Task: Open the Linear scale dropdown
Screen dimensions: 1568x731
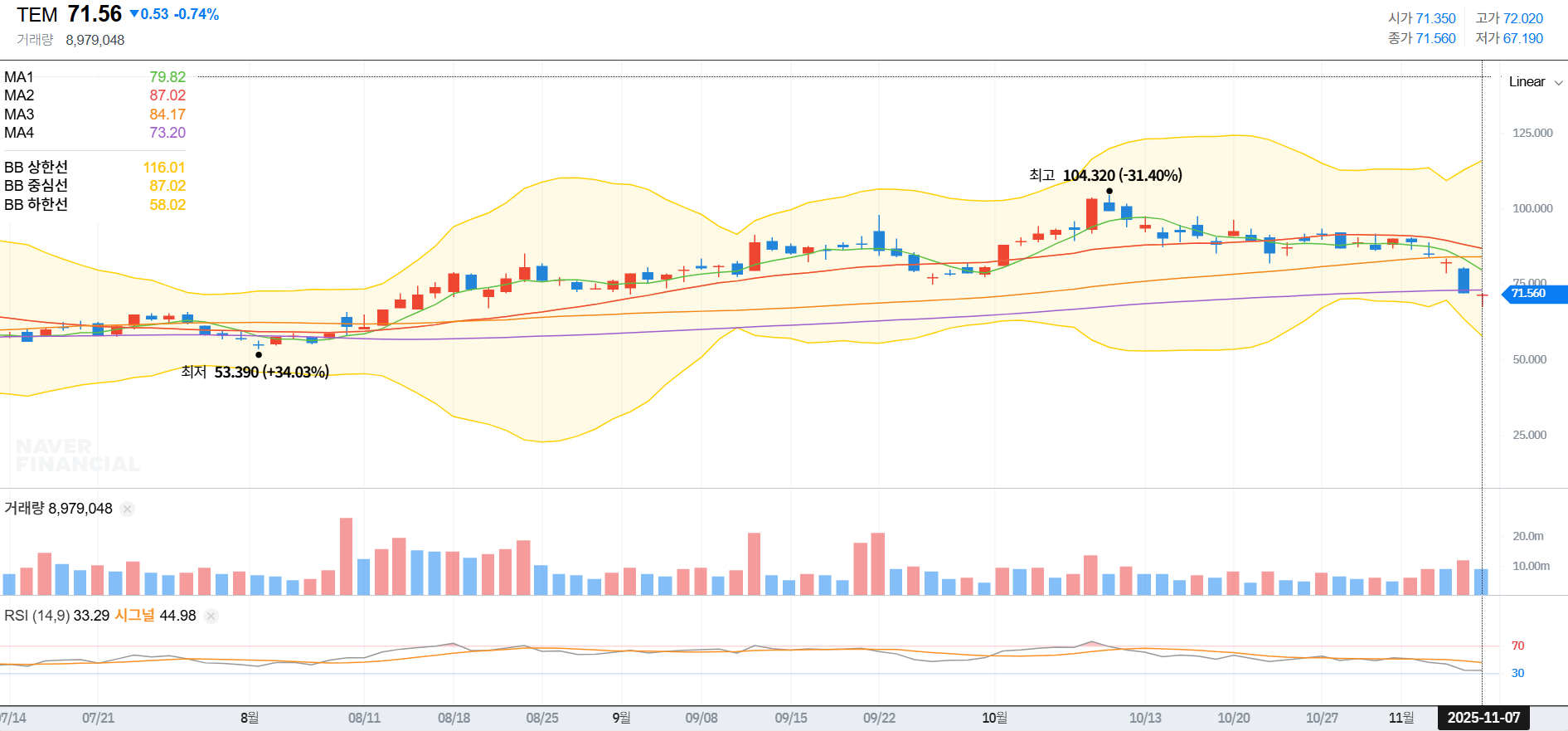Action: pyautogui.click(x=1536, y=81)
